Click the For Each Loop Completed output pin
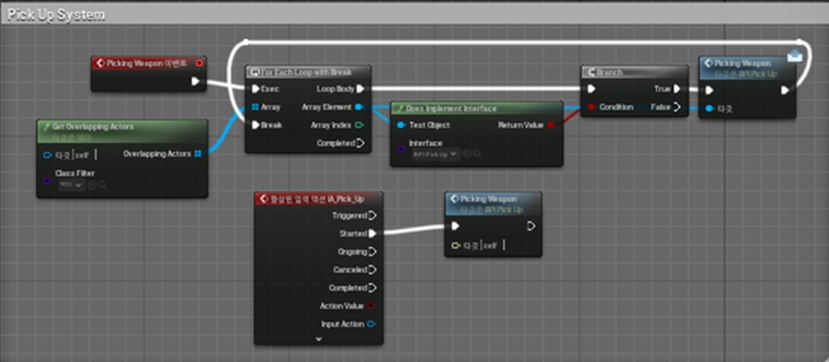The height and width of the screenshot is (362, 829). (361, 143)
